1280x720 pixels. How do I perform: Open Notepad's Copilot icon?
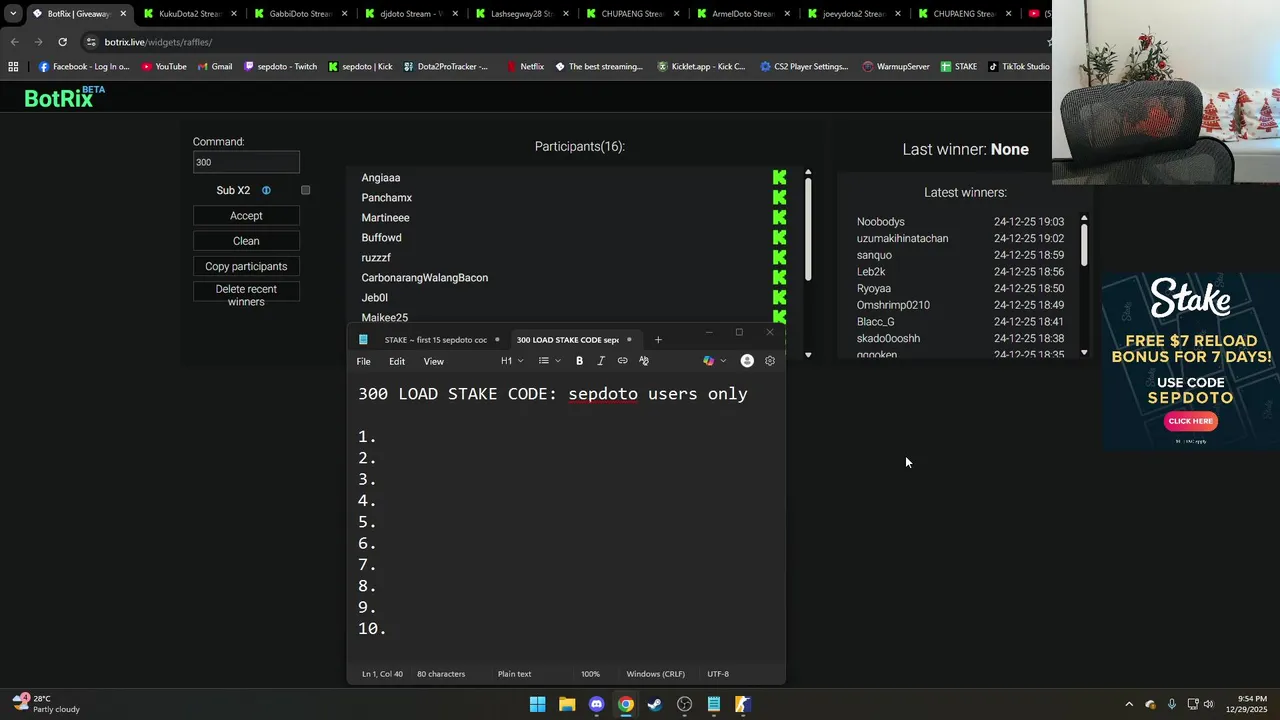(x=708, y=361)
